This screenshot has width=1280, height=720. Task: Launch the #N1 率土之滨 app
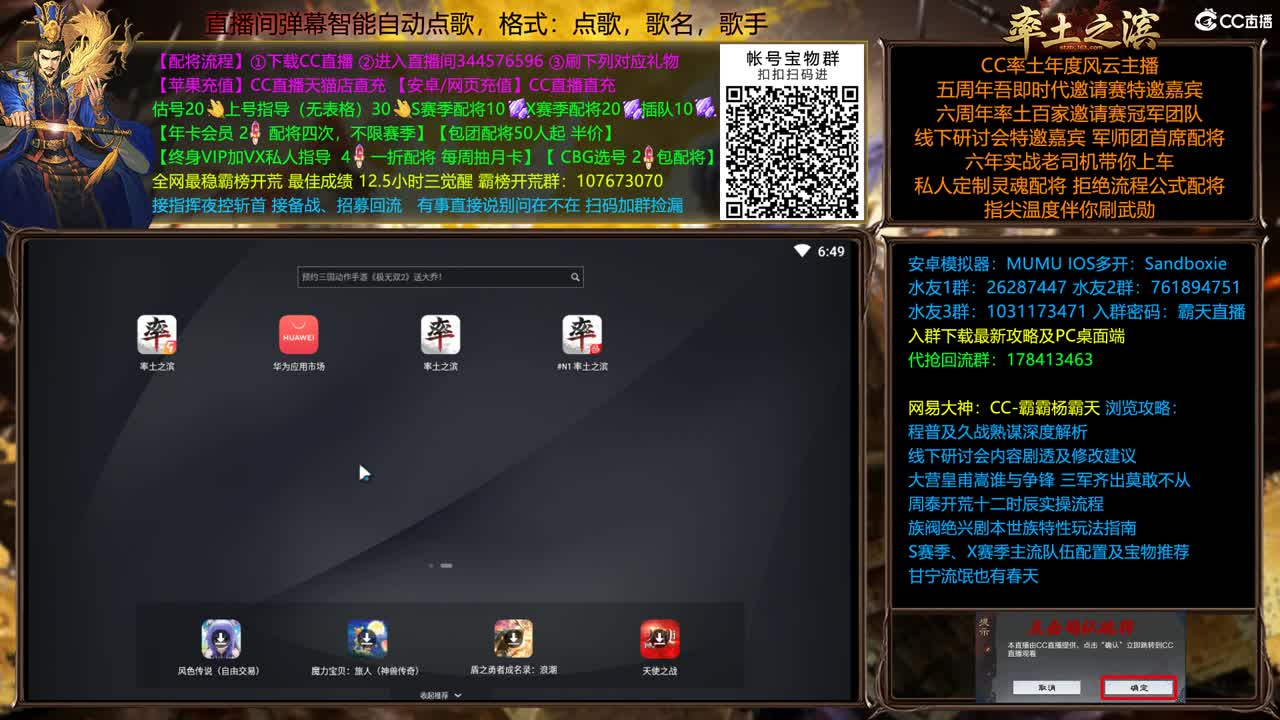(x=582, y=335)
